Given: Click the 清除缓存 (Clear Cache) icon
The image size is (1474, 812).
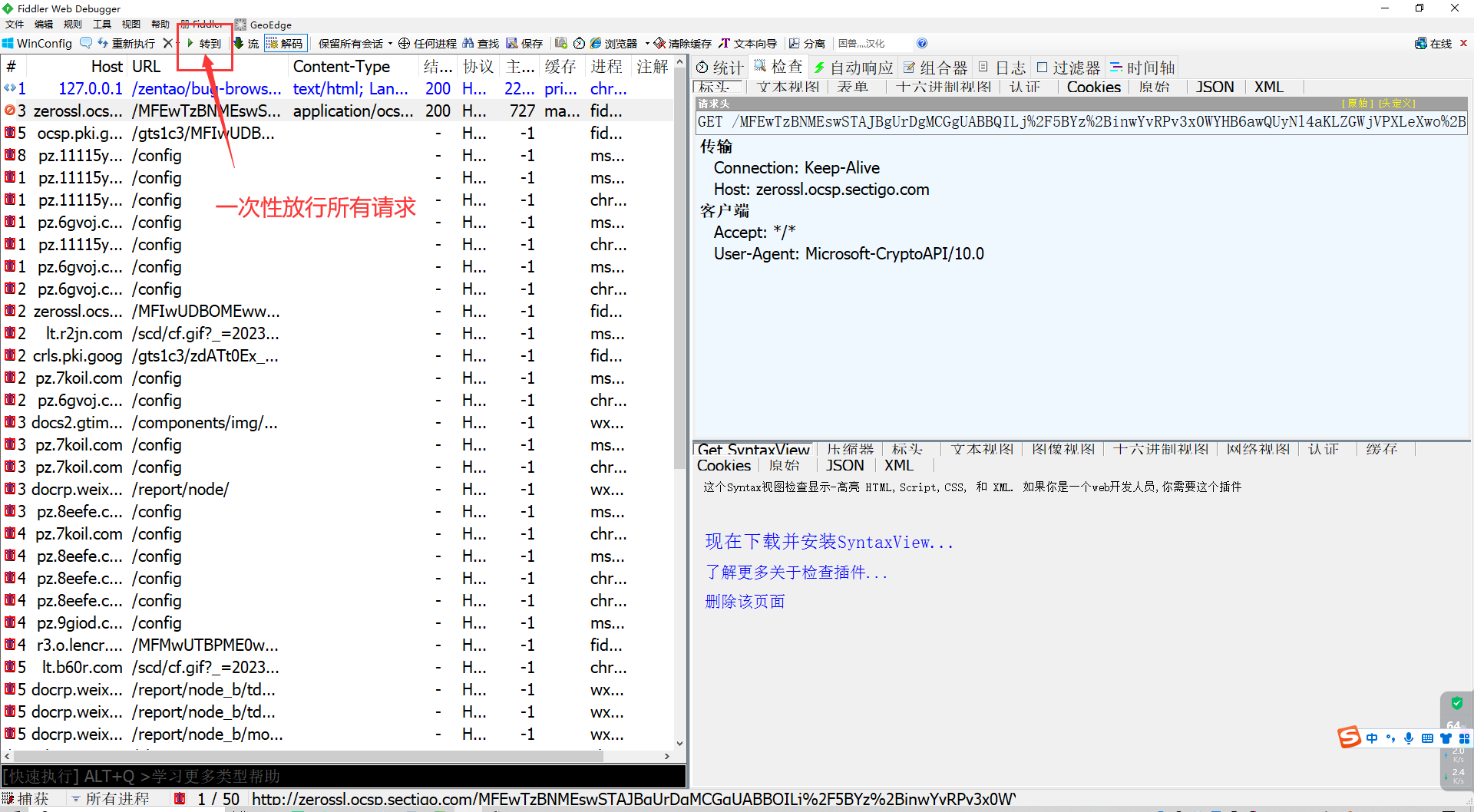Looking at the screenshot, I should click(682, 44).
